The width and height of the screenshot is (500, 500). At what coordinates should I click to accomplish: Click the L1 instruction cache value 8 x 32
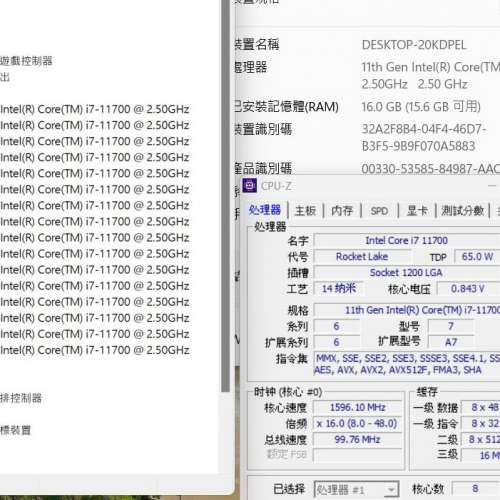pyautogui.click(x=481, y=424)
